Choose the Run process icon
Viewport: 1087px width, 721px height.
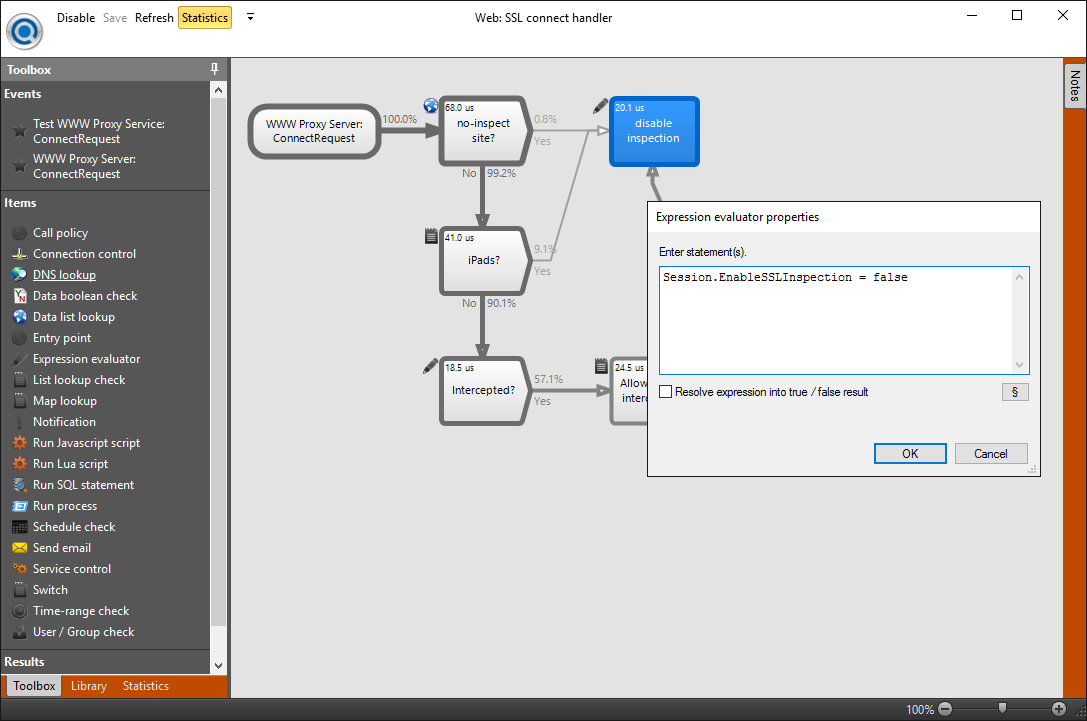point(19,506)
